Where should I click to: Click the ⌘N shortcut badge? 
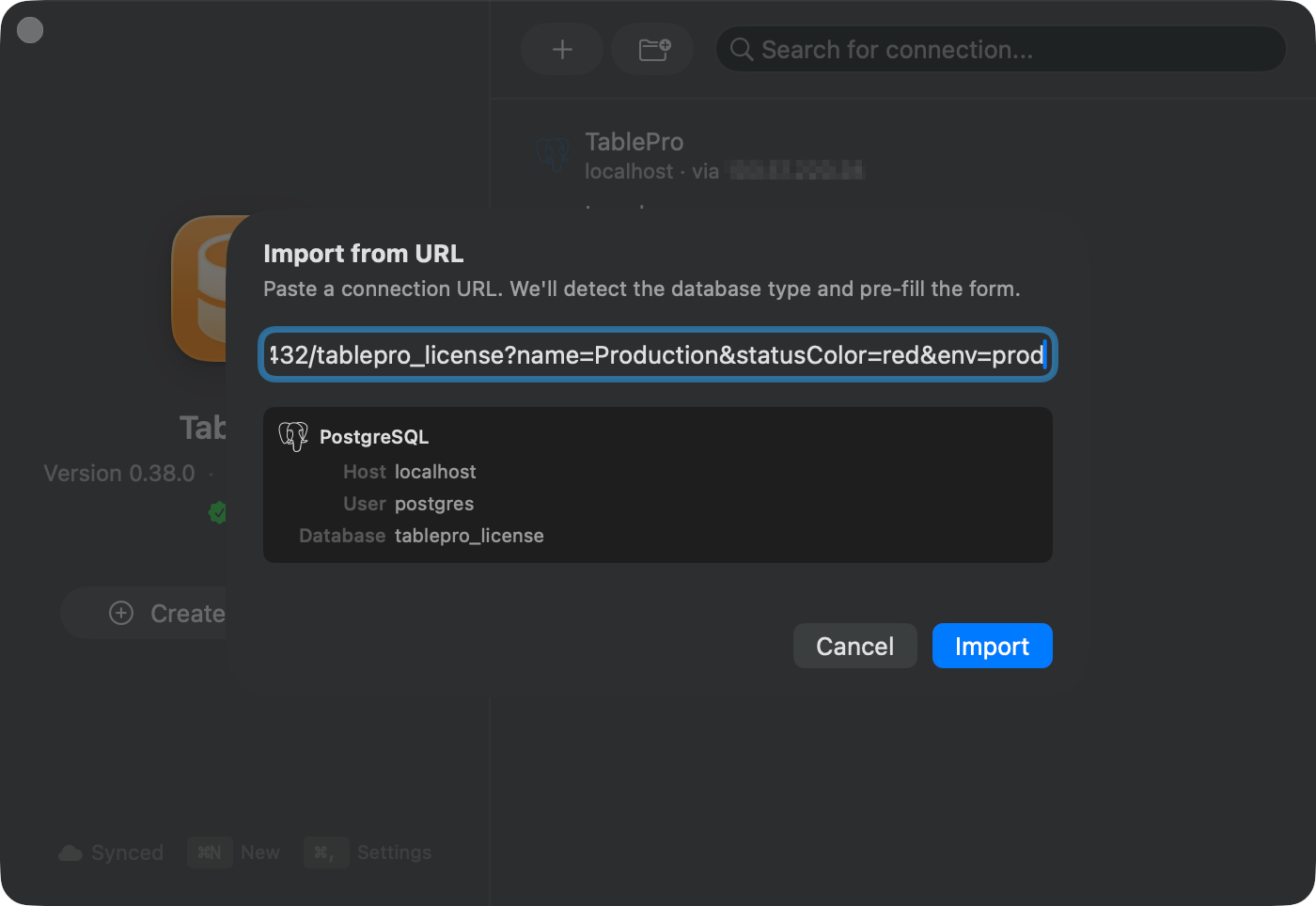coord(210,852)
